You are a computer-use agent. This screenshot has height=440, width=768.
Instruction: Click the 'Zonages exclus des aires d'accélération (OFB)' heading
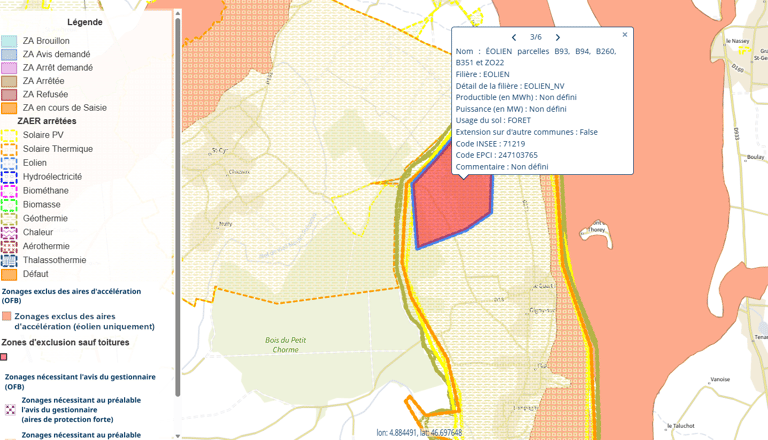click(72, 296)
